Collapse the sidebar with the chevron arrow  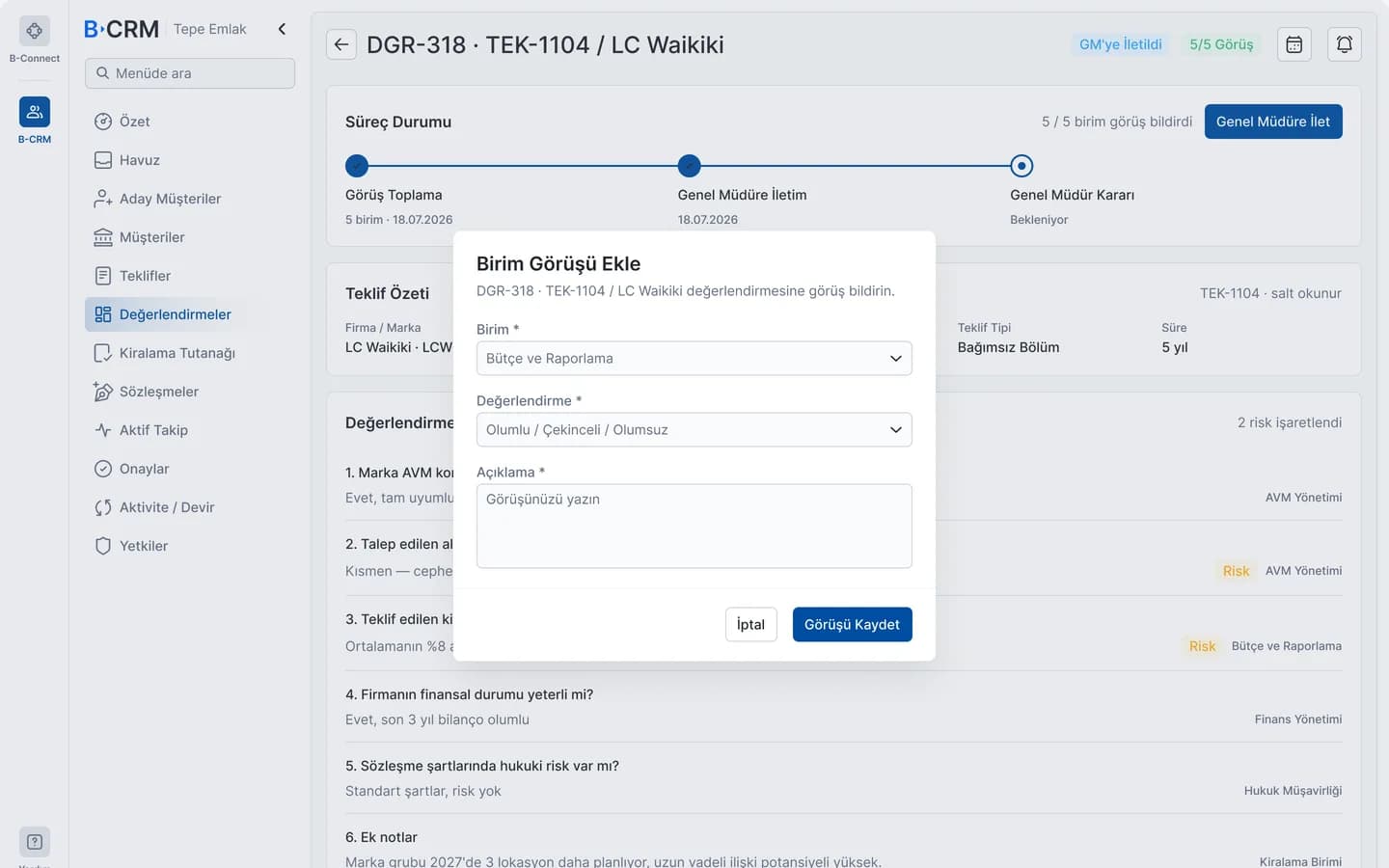click(282, 29)
